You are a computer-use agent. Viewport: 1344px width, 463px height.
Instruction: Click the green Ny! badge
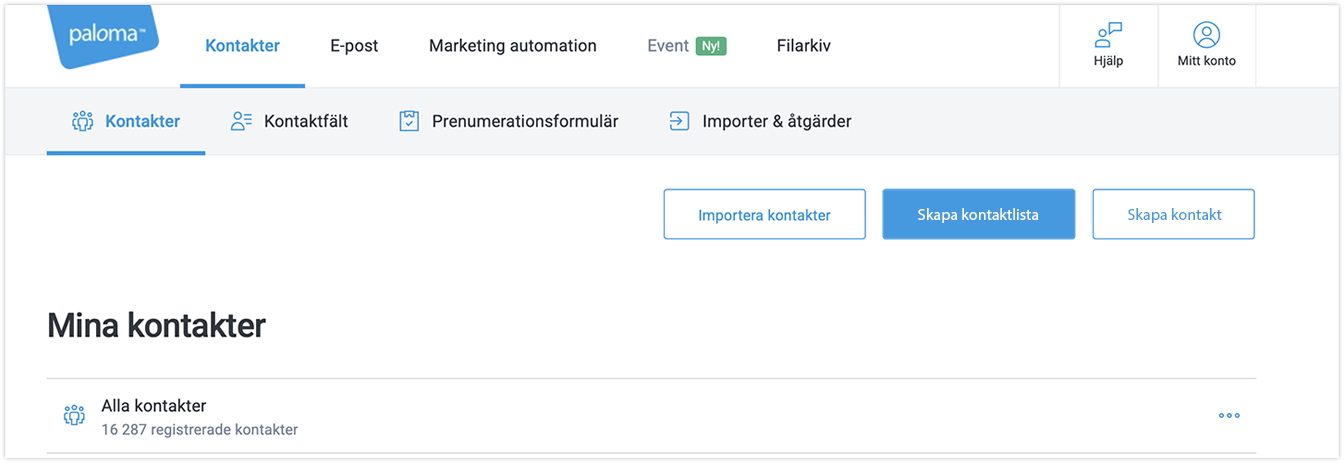click(x=711, y=46)
